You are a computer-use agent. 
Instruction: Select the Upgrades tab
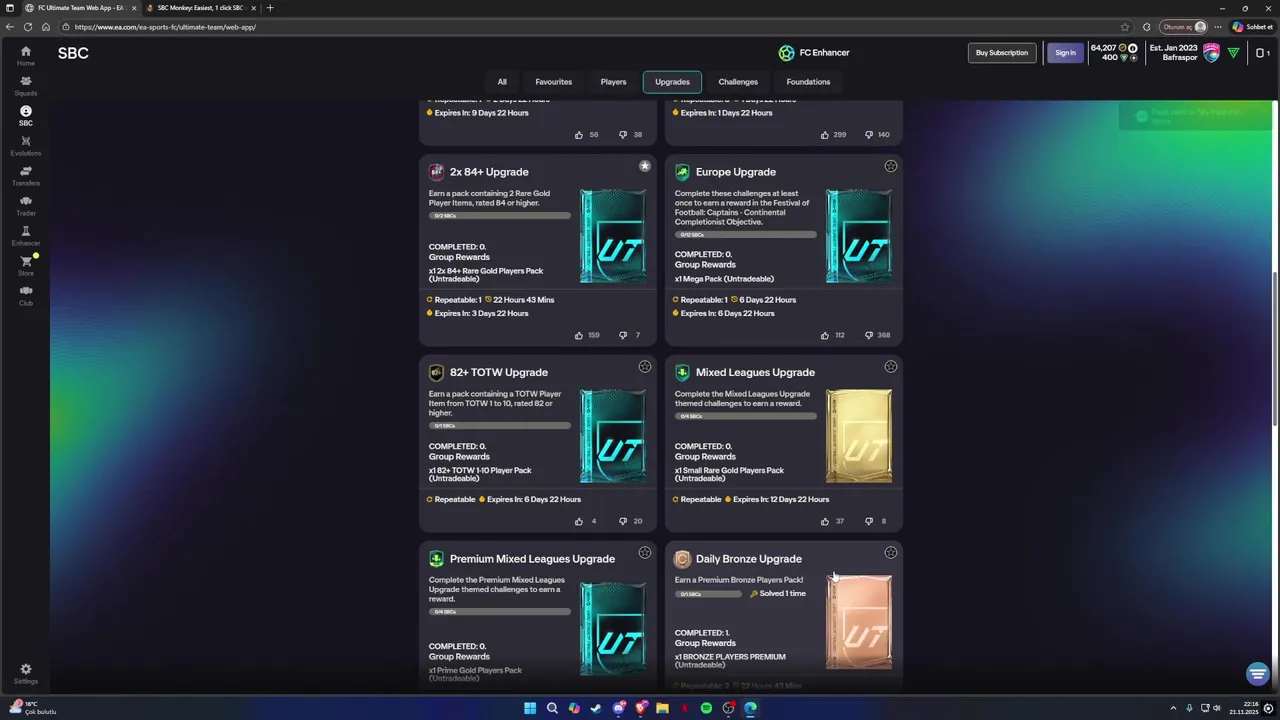coord(672,82)
